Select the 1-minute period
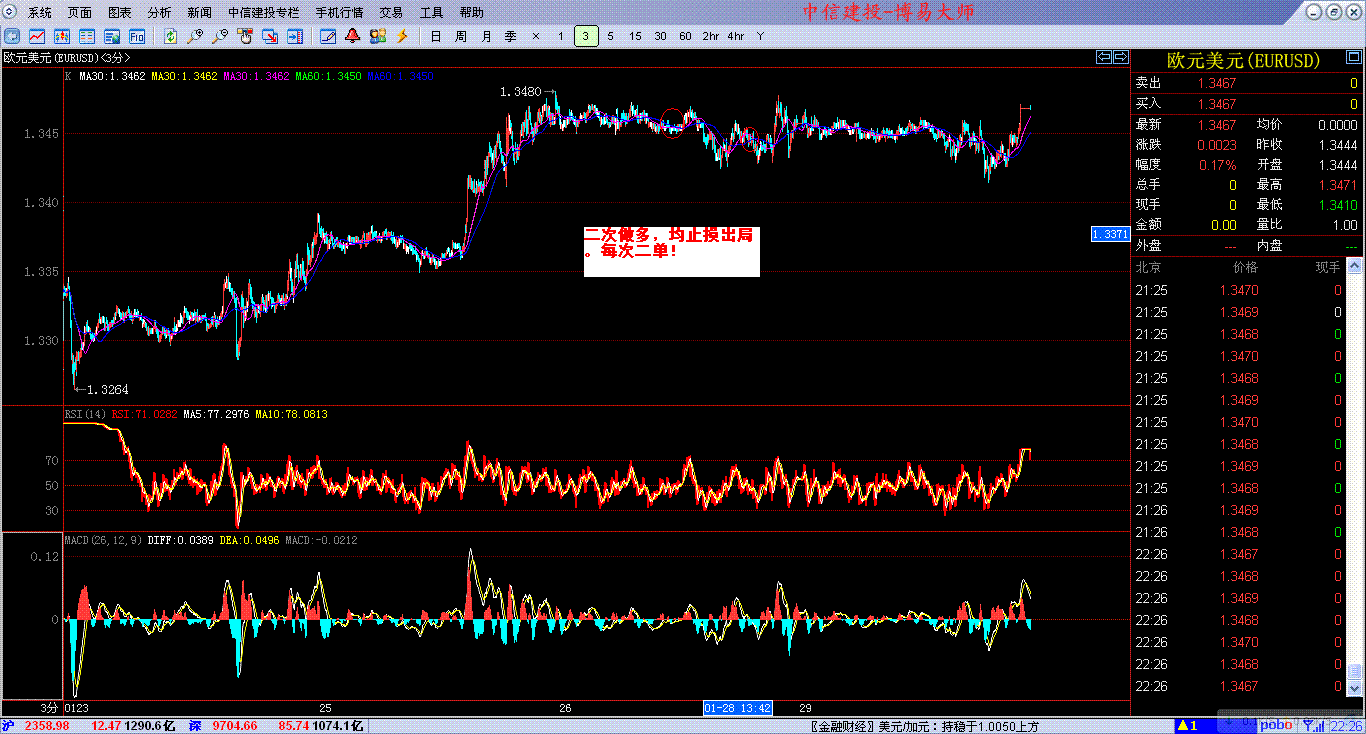 [561, 36]
